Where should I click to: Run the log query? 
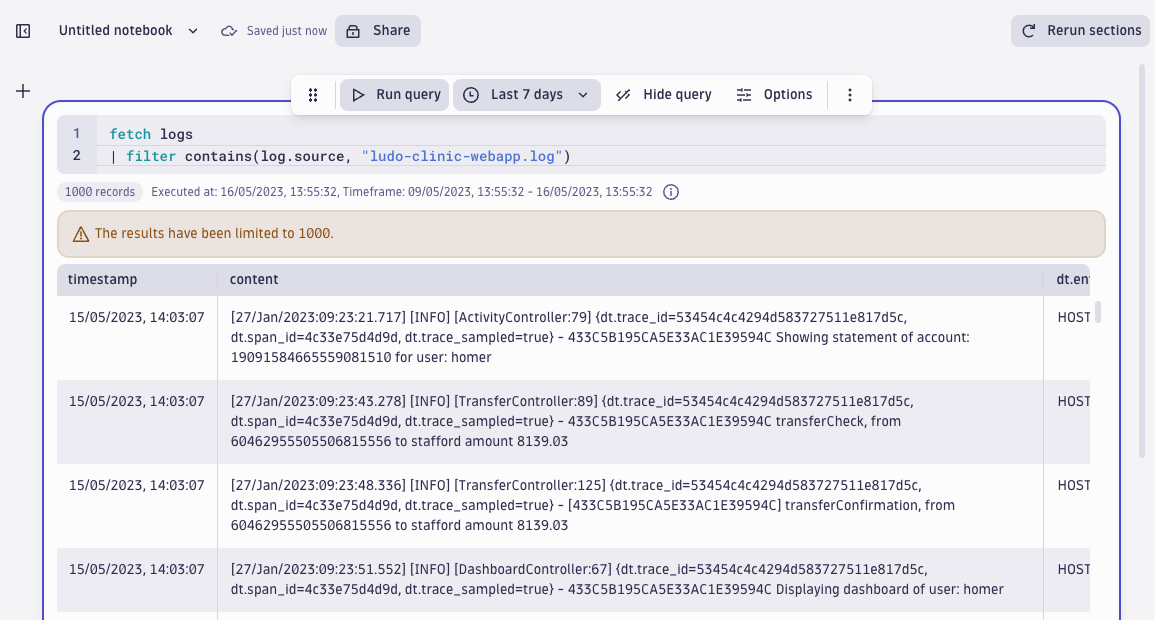tap(395, 94)
